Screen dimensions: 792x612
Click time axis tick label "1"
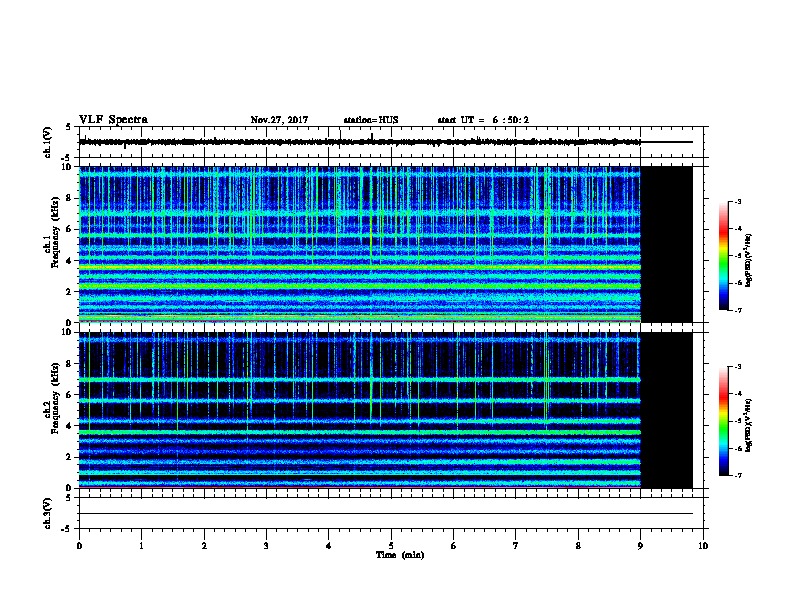(x=141, y=546)
